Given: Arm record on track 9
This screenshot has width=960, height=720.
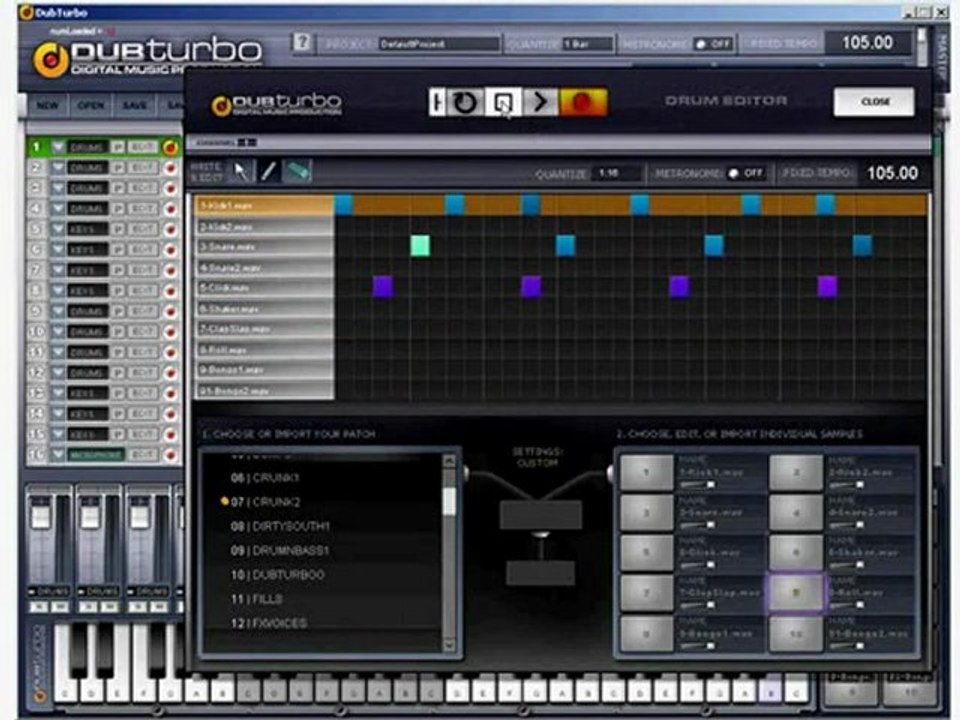Looking at the screenshot, I should (170, 312).
